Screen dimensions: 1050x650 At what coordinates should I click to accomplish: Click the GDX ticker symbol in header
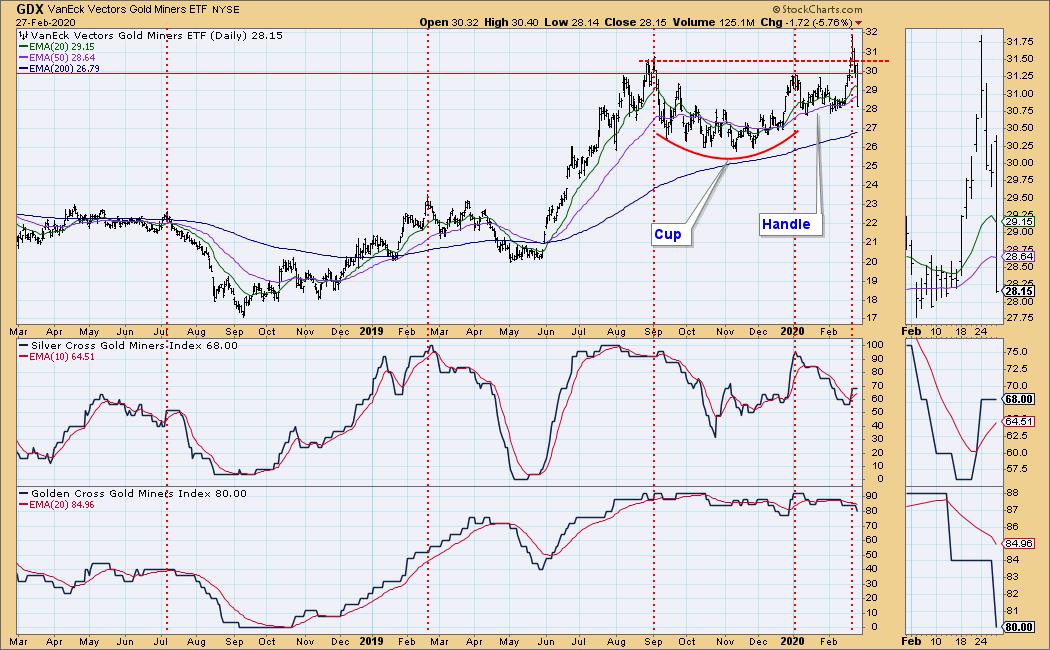(x=30, y=9)
